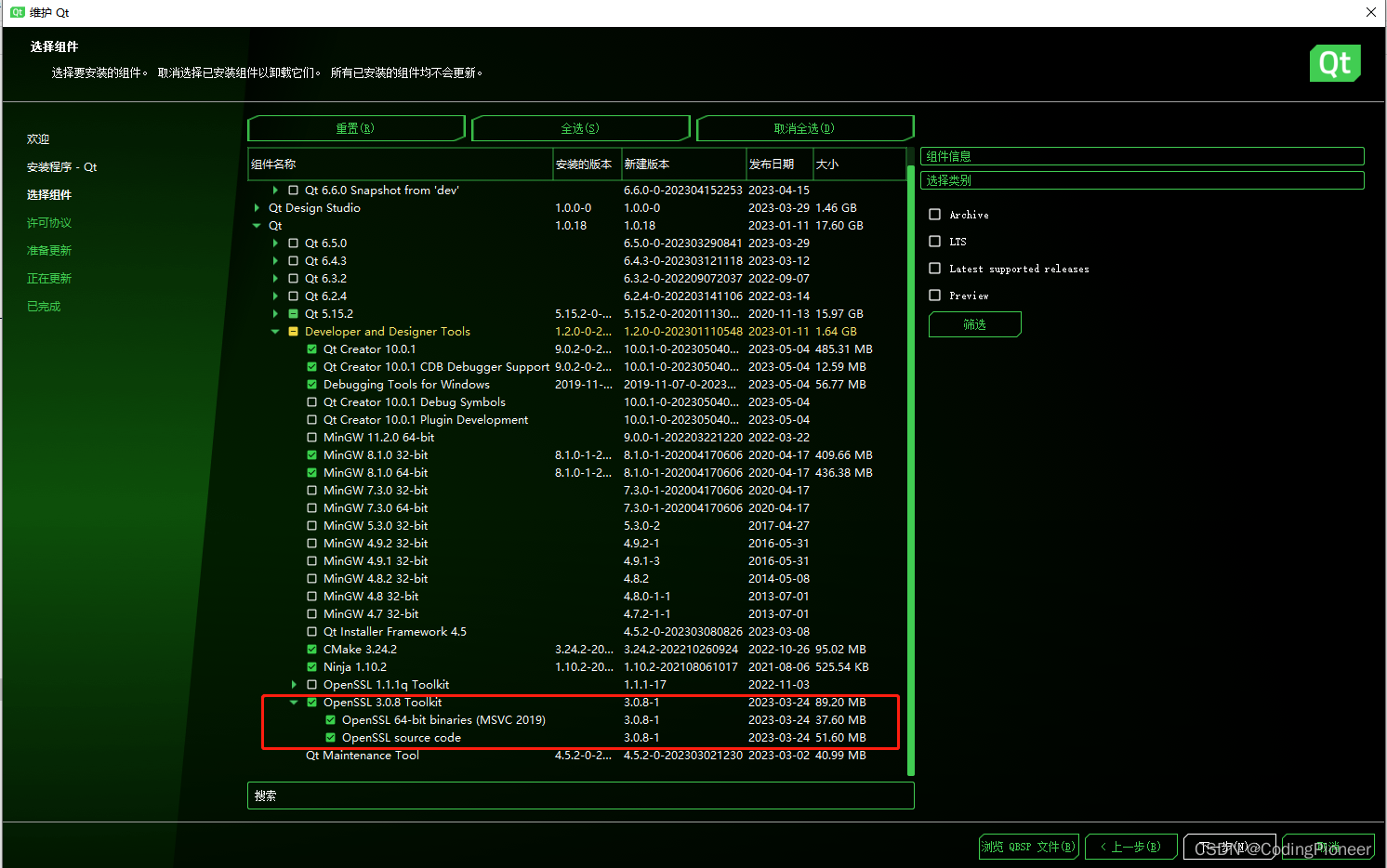Viewport: 1387px width, 868px height.
Task: Tick the Preview category checkbox
Action: pyautogui.click(x=935, y=296)
